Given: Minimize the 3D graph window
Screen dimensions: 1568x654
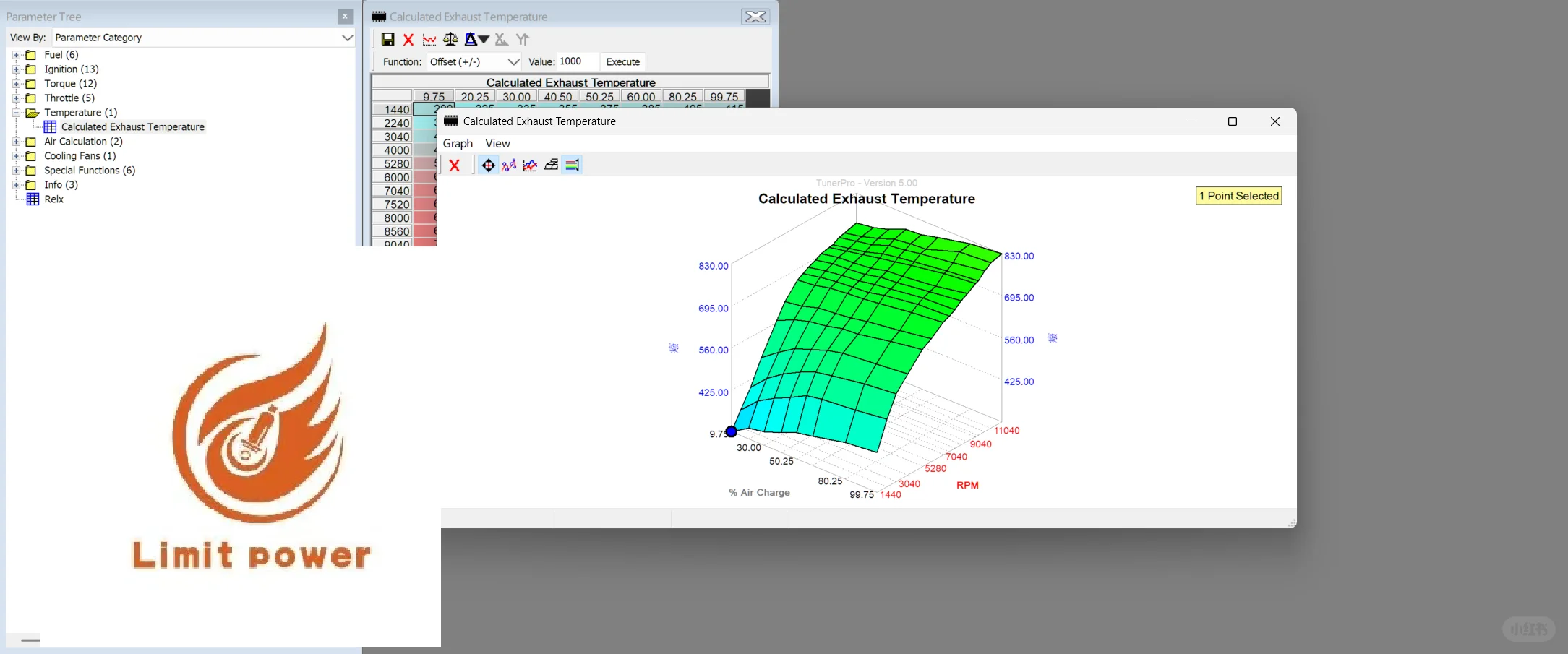Looking at the screenshot, I should [1191, 121].
